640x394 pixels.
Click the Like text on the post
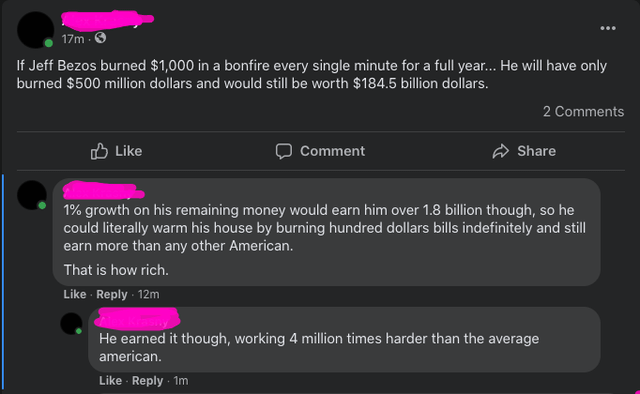tap(129, 151)
